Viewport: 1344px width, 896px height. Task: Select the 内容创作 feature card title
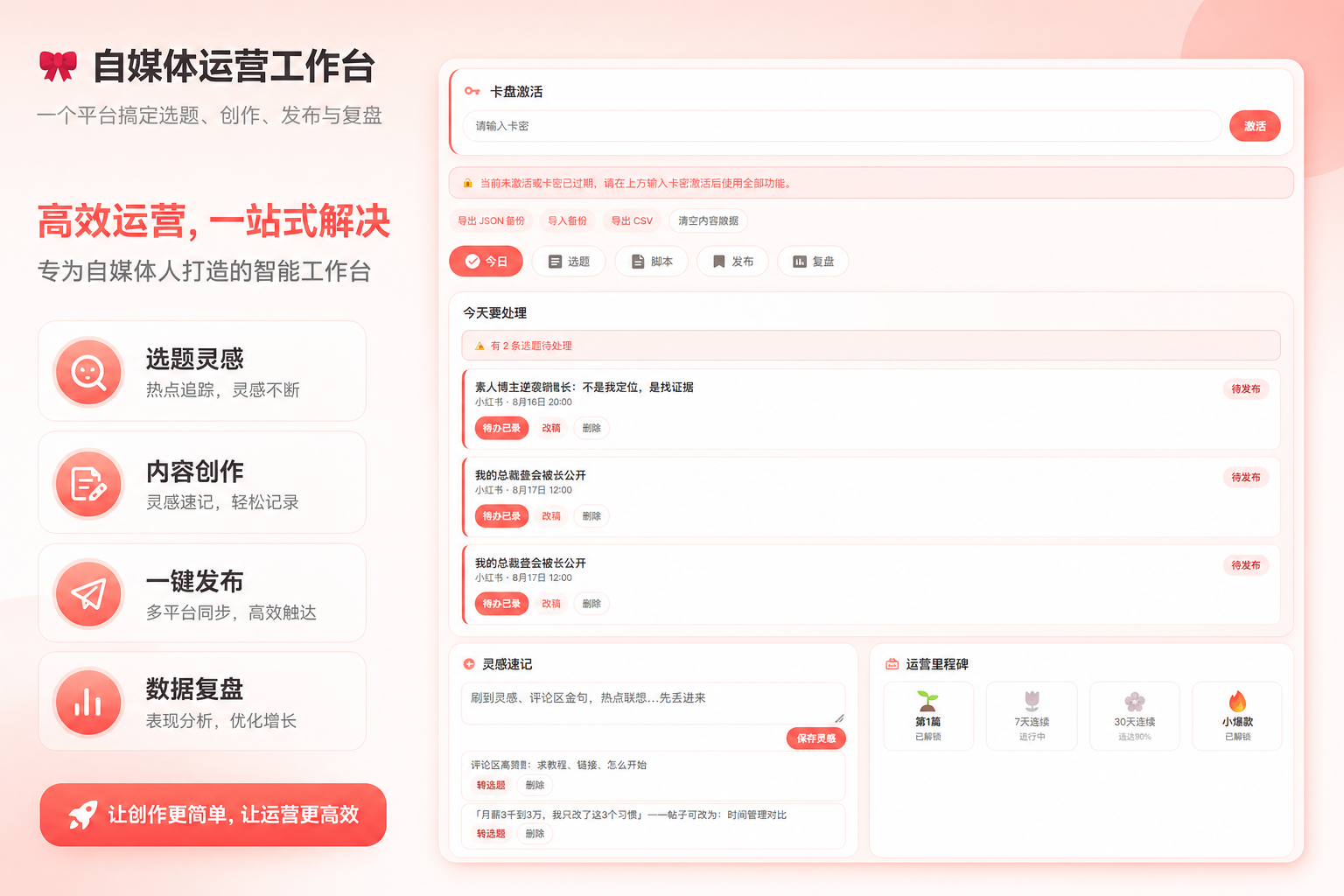click(194, 472)
